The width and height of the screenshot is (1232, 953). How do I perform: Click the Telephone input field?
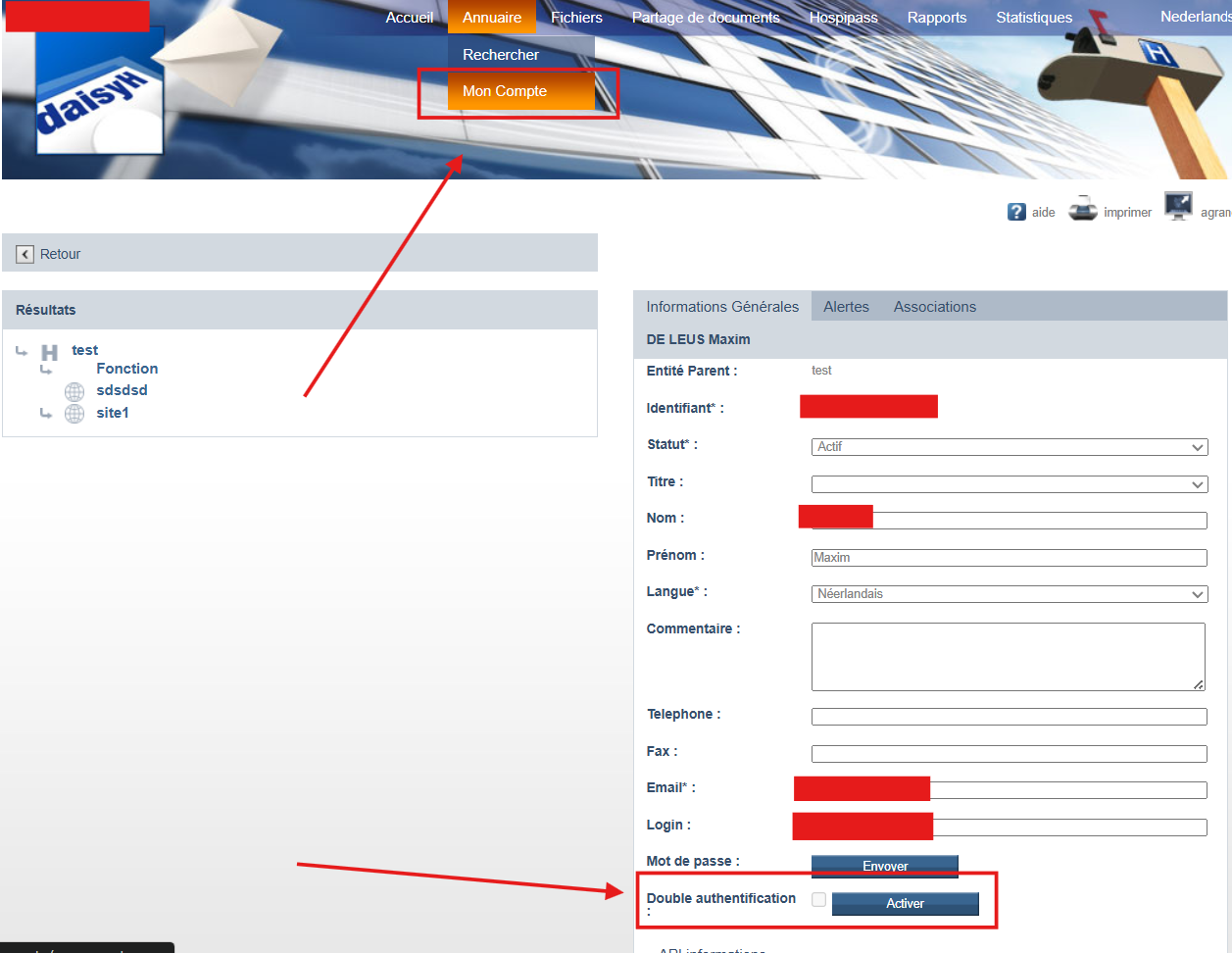[1010, 717]
